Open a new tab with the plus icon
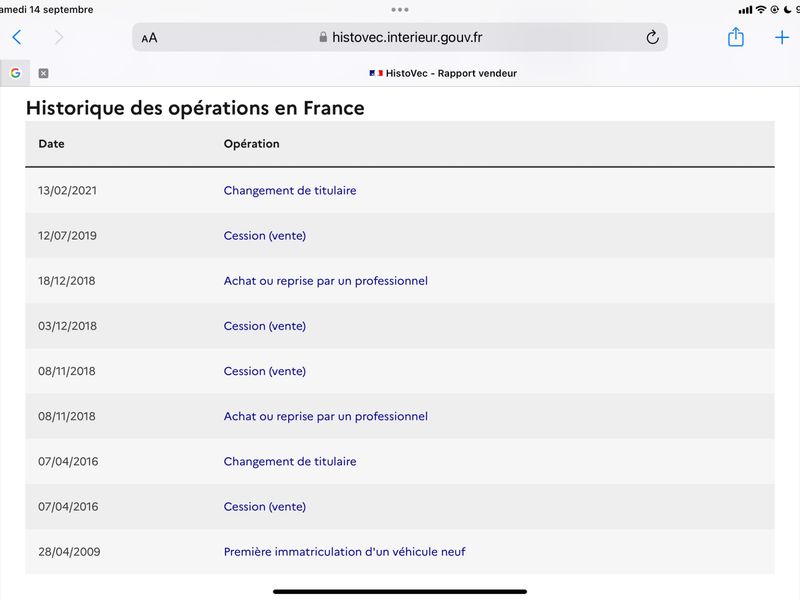800x600 pixels. (782, 37)
